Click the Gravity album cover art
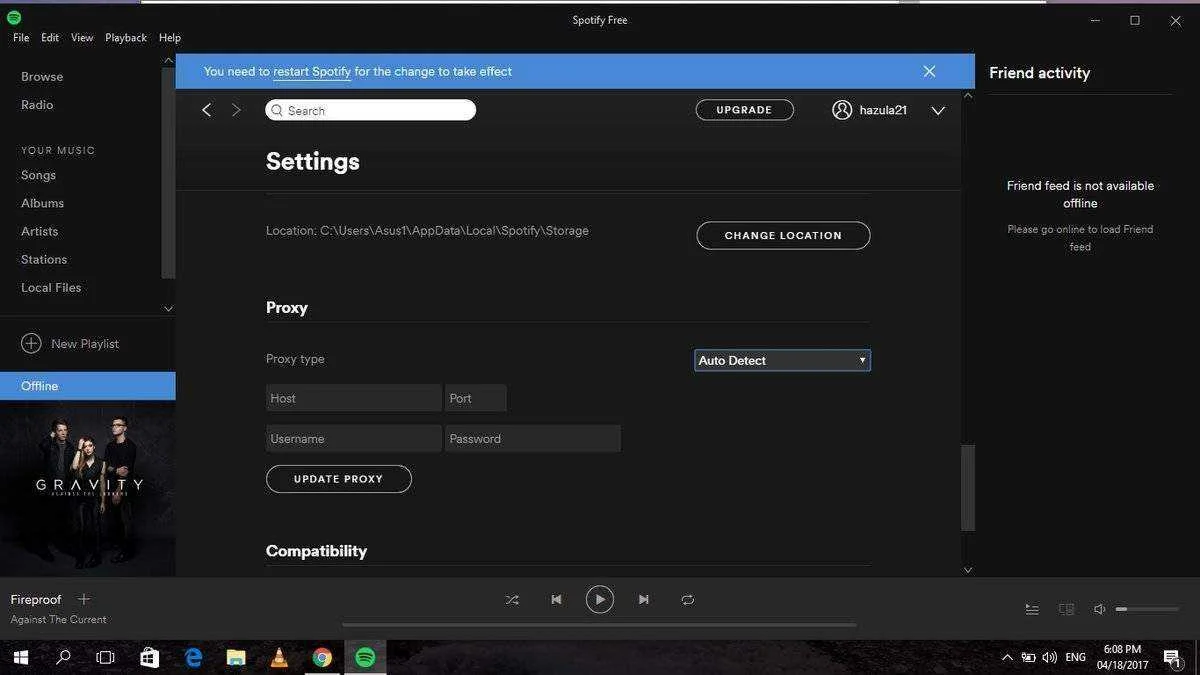 point(88,488)
